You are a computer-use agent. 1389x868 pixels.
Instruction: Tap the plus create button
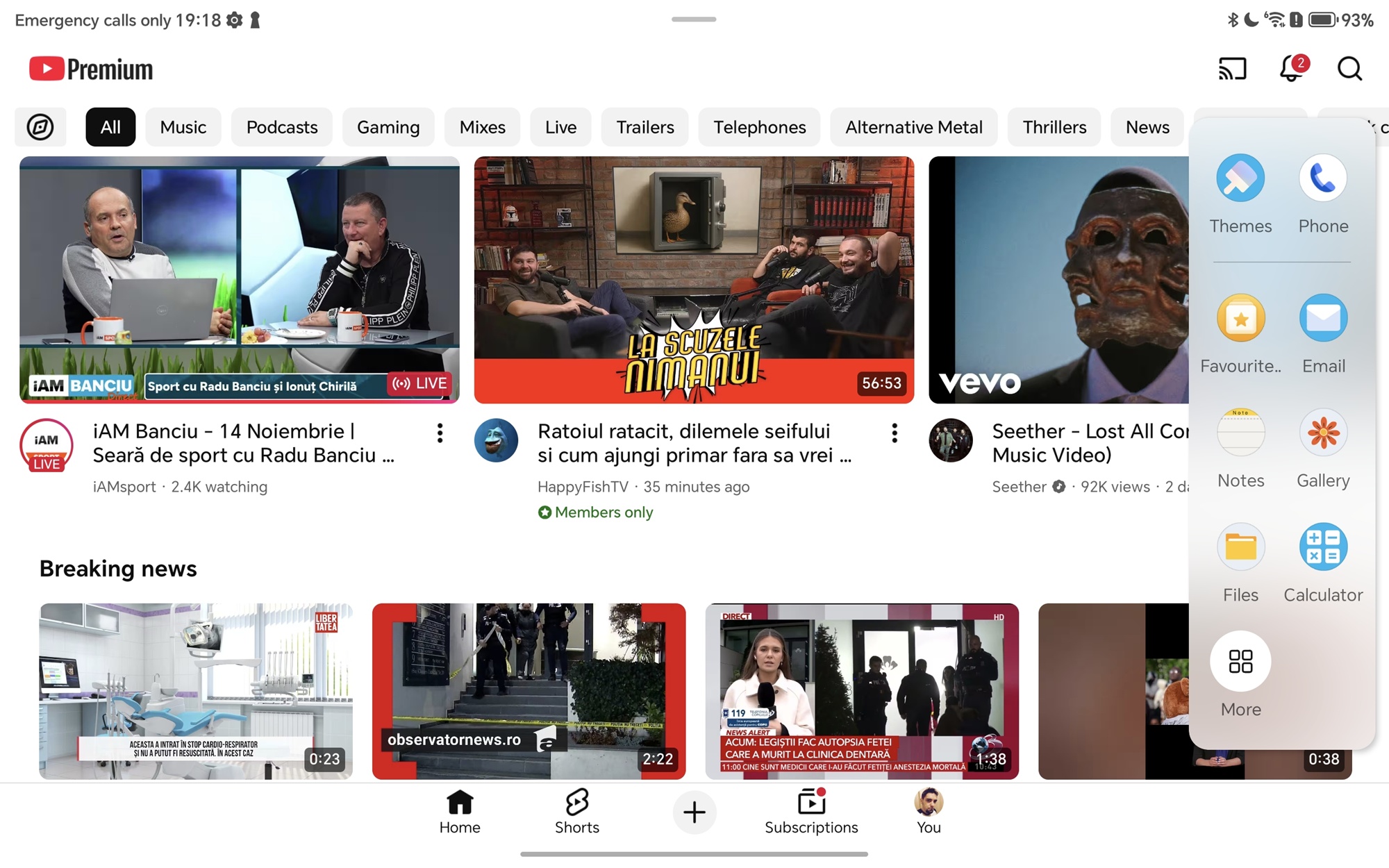[x=694, y=812]
